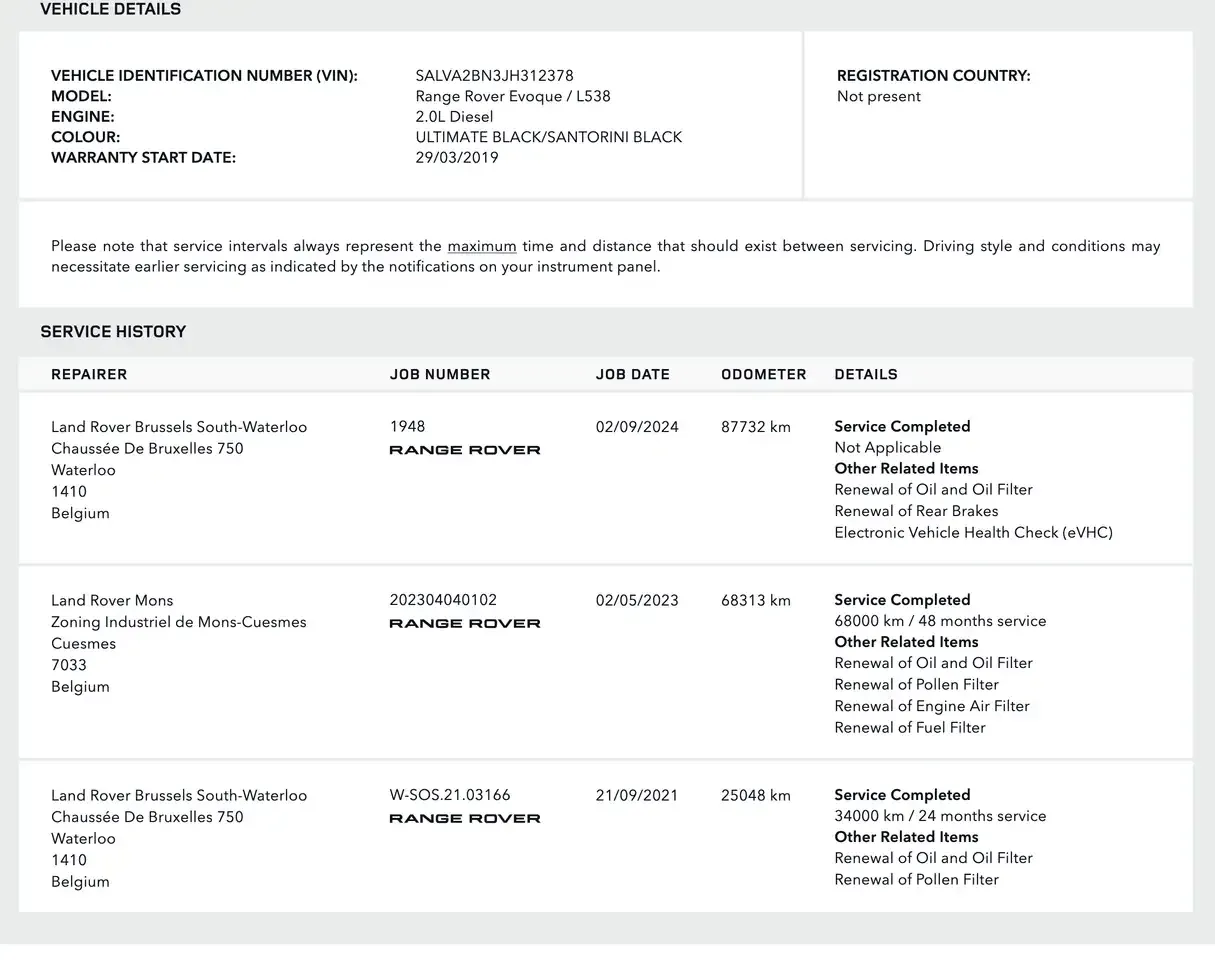1215x960 pixels.
Task: Select engine value 2.0L Diesel
Action: pyautogui.click(x=454, y=117)
